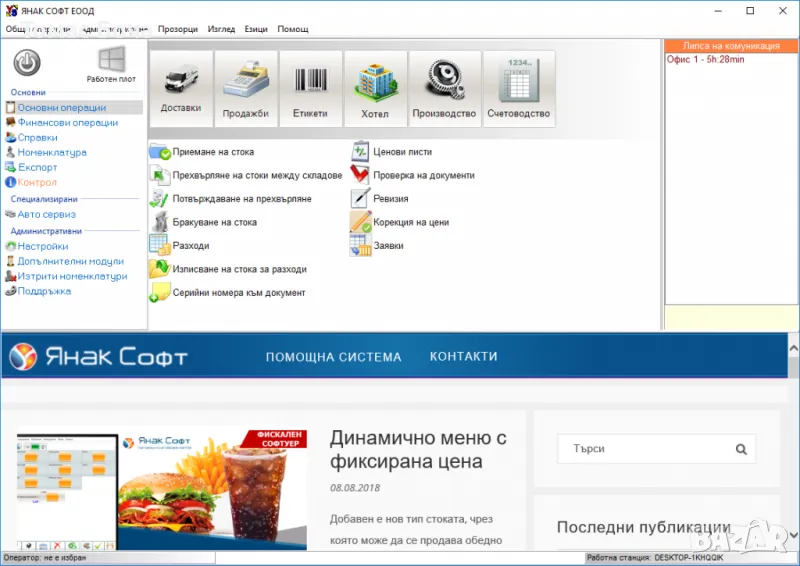
Task: Click the magnifier icon in search box
Action: (x=741, y=449)
